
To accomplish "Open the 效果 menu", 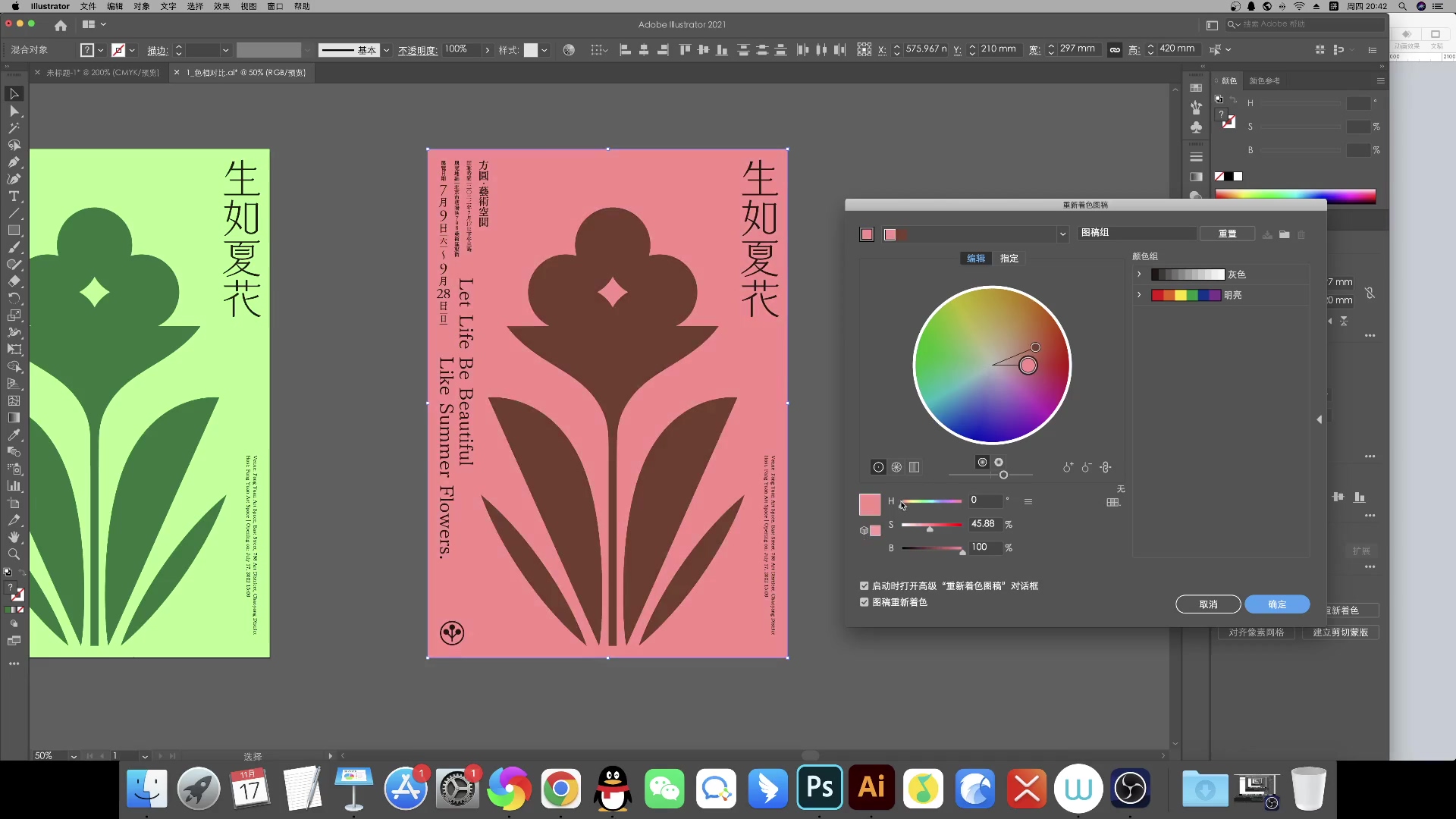I will coord(221,6).
